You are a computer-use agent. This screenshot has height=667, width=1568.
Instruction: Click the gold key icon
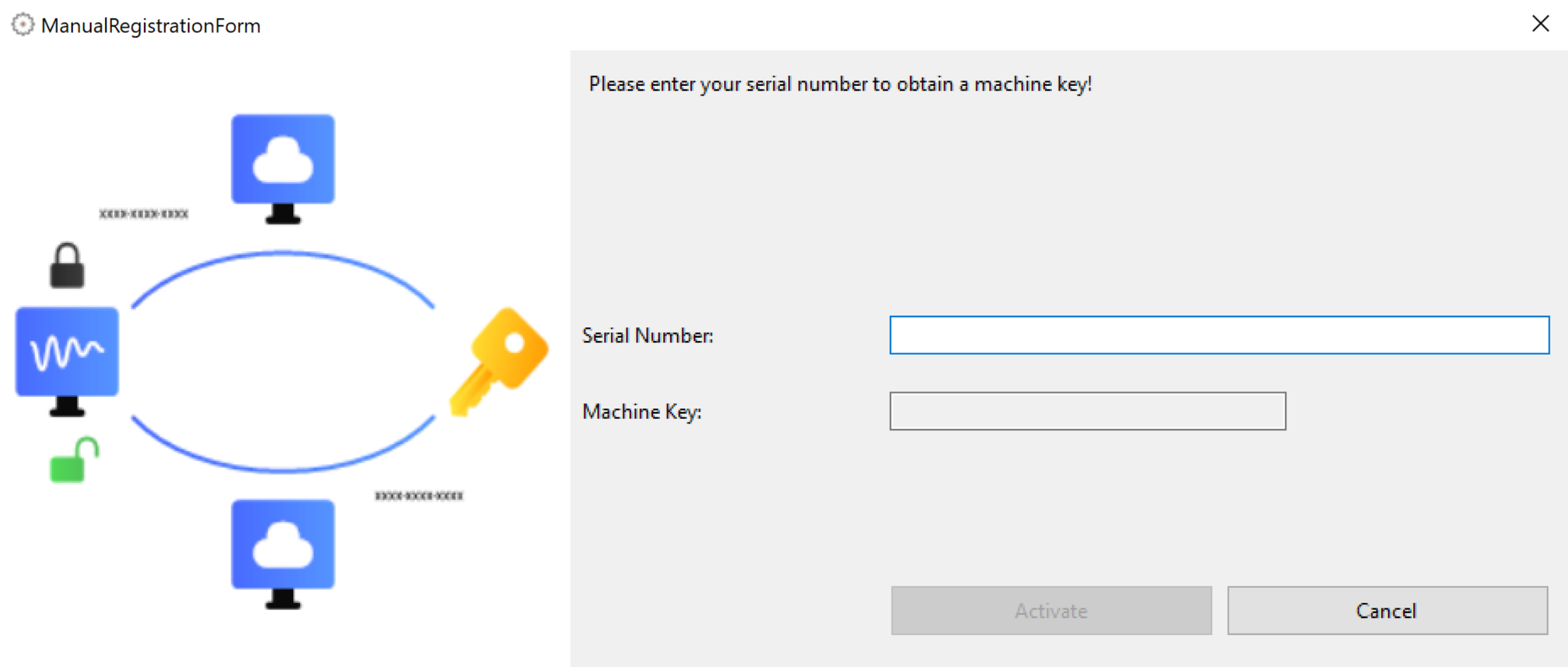coord(500,359)
